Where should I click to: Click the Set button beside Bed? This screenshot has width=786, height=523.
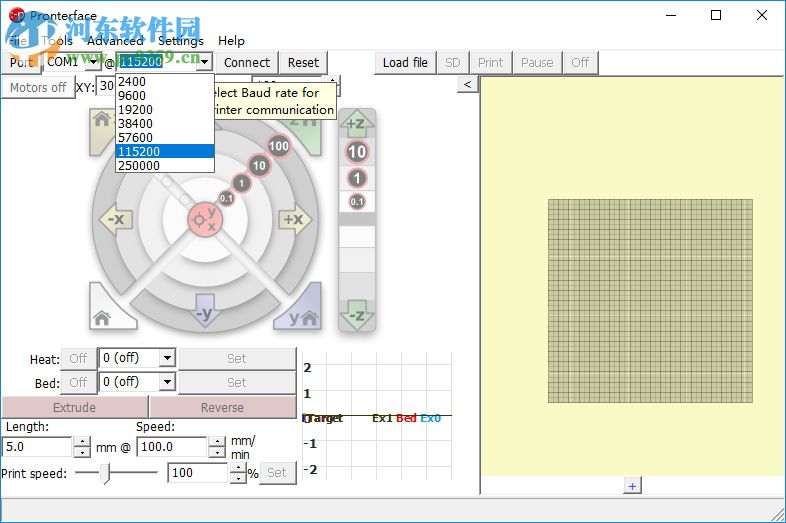[x=237, y=383]
